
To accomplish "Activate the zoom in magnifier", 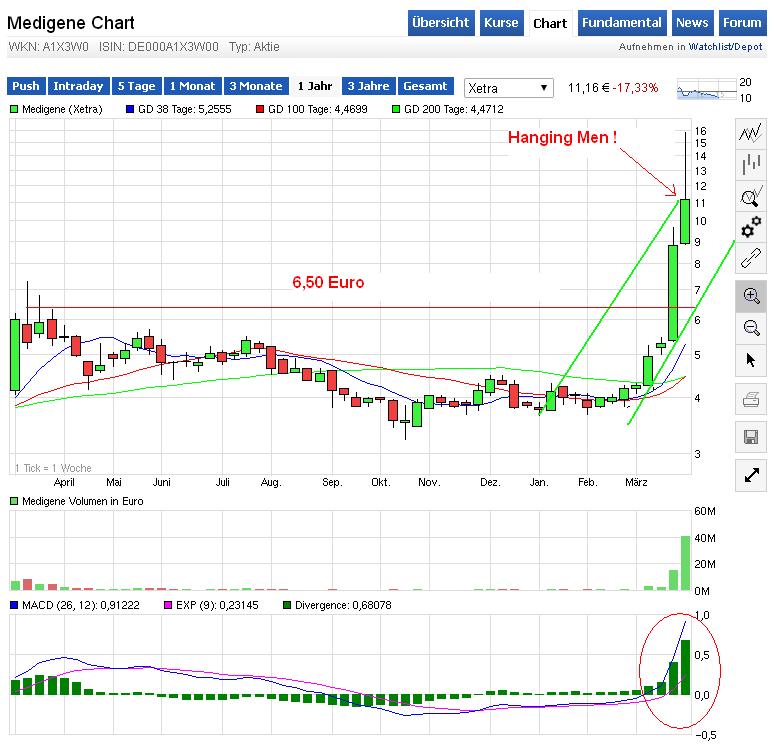I will 751,295.
